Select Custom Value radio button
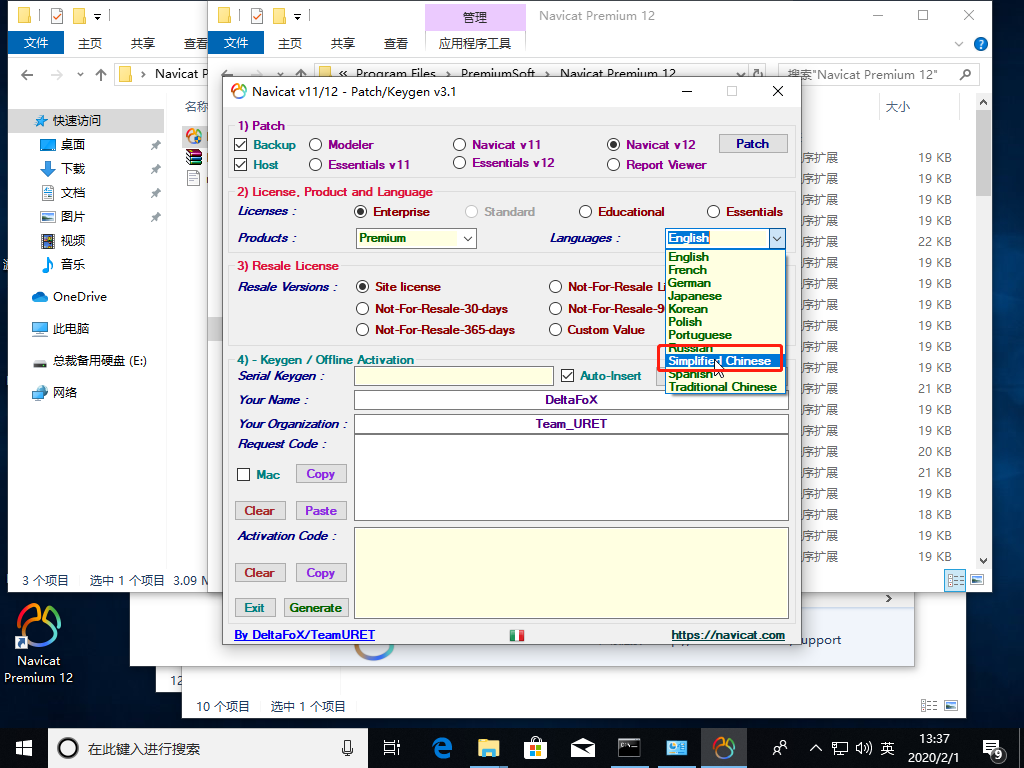This screenshot has height=768, width=1024. [x=555, y=330]
